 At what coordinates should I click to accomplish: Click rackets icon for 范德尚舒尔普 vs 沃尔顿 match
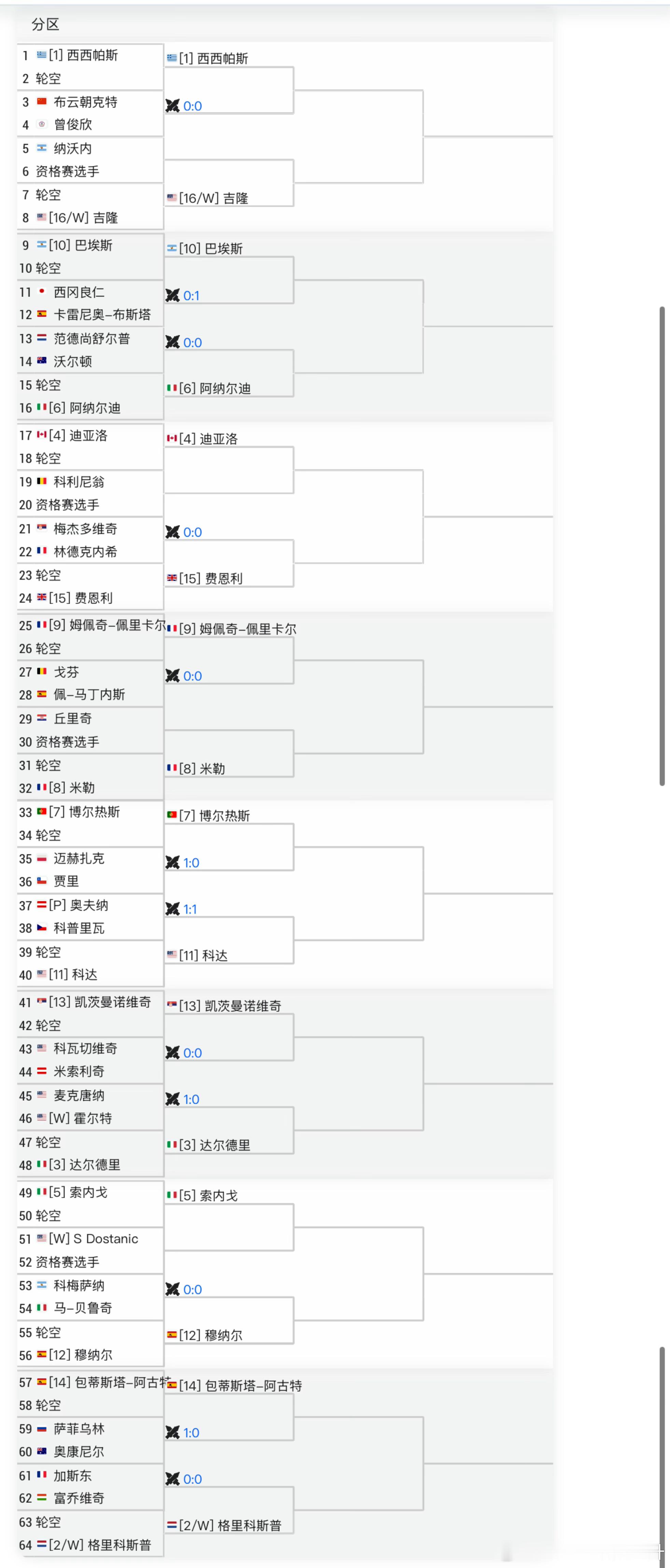tap(173, 342)
